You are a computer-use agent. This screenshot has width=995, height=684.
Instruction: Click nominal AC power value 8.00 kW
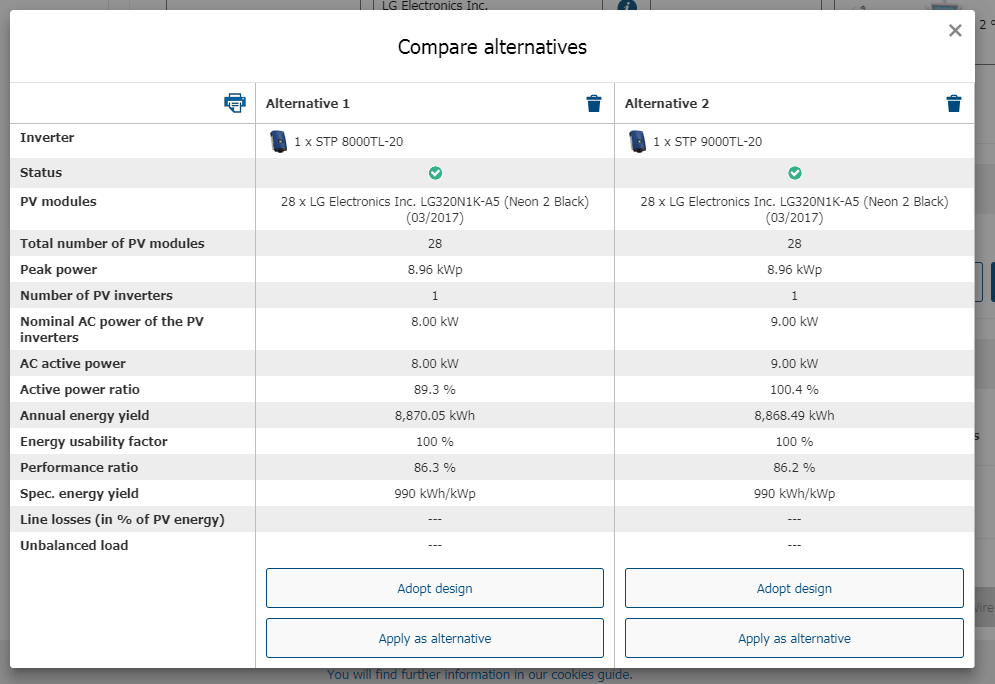(x=435, y=322)
